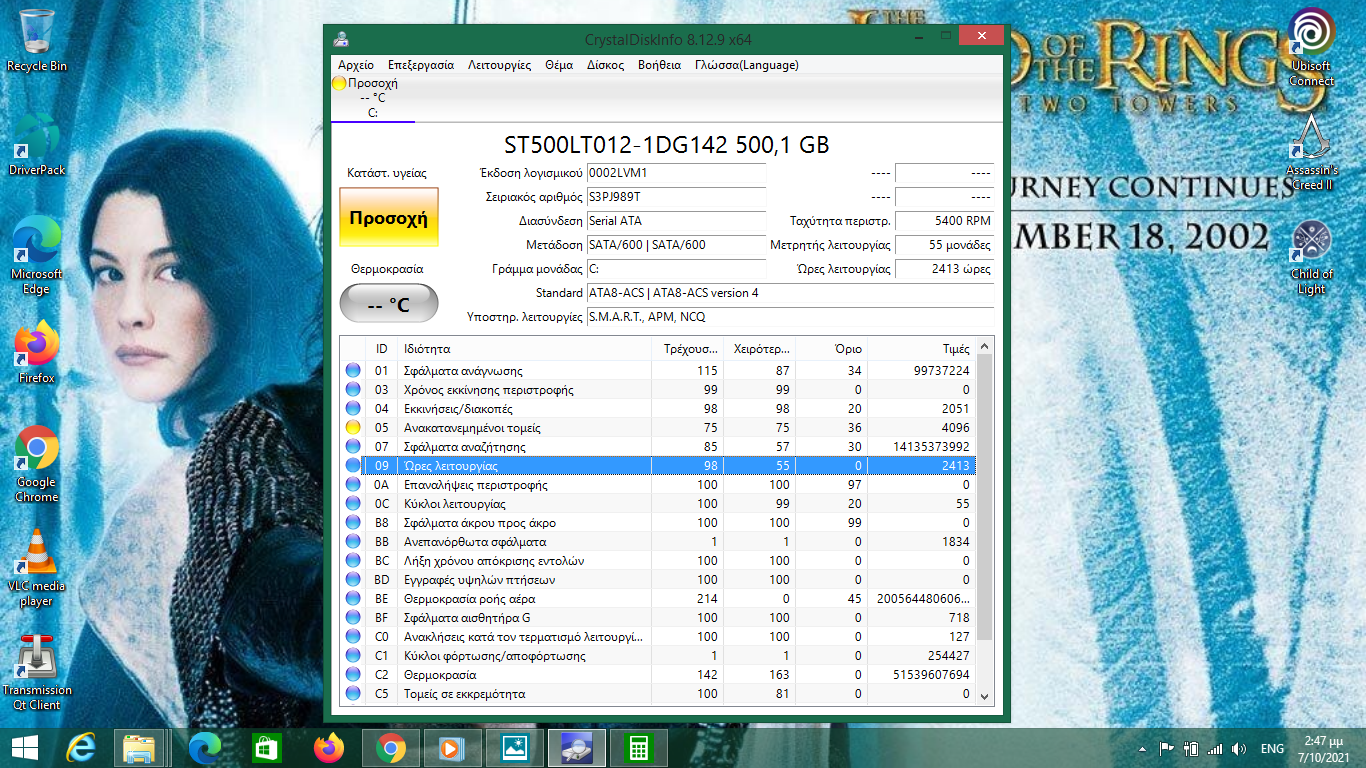1366x768 pixels.
Task: Click the yellow status icon for attribute 05
Action: point(352,427)
